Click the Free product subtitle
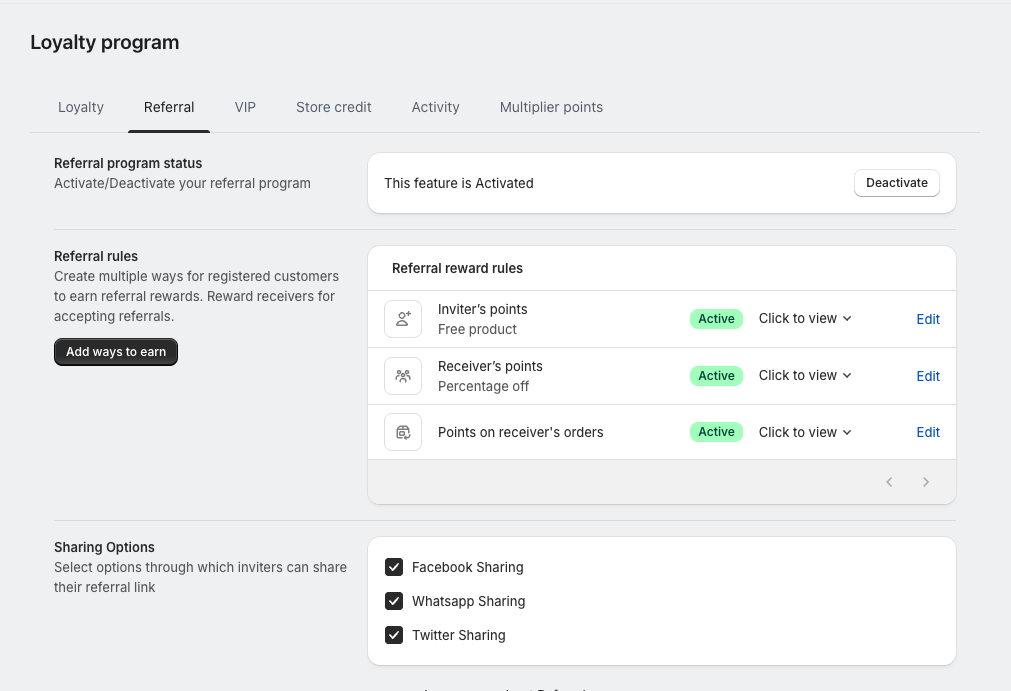 (477, 329)
